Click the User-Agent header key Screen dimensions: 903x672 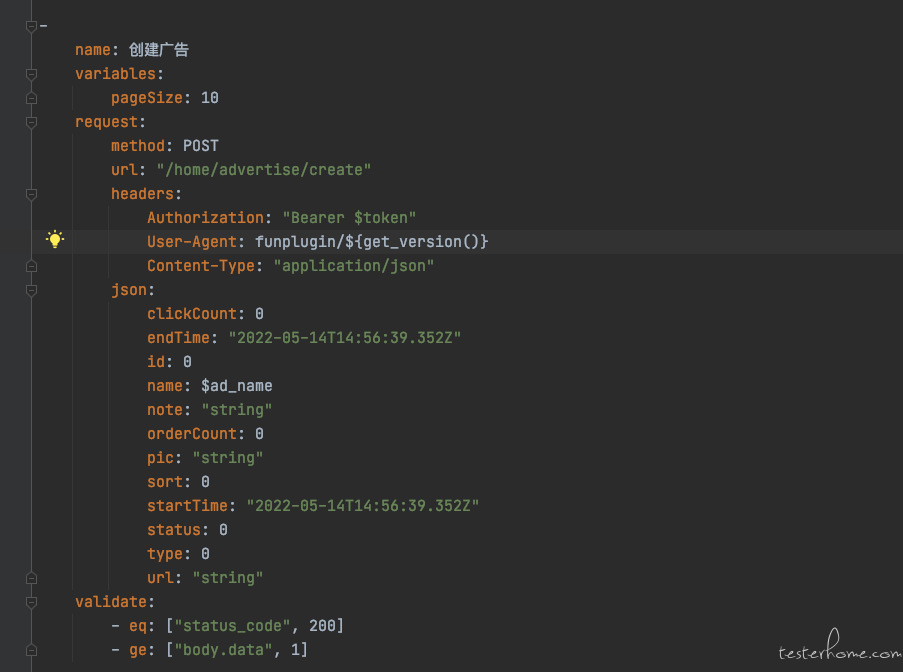[192, 242]
